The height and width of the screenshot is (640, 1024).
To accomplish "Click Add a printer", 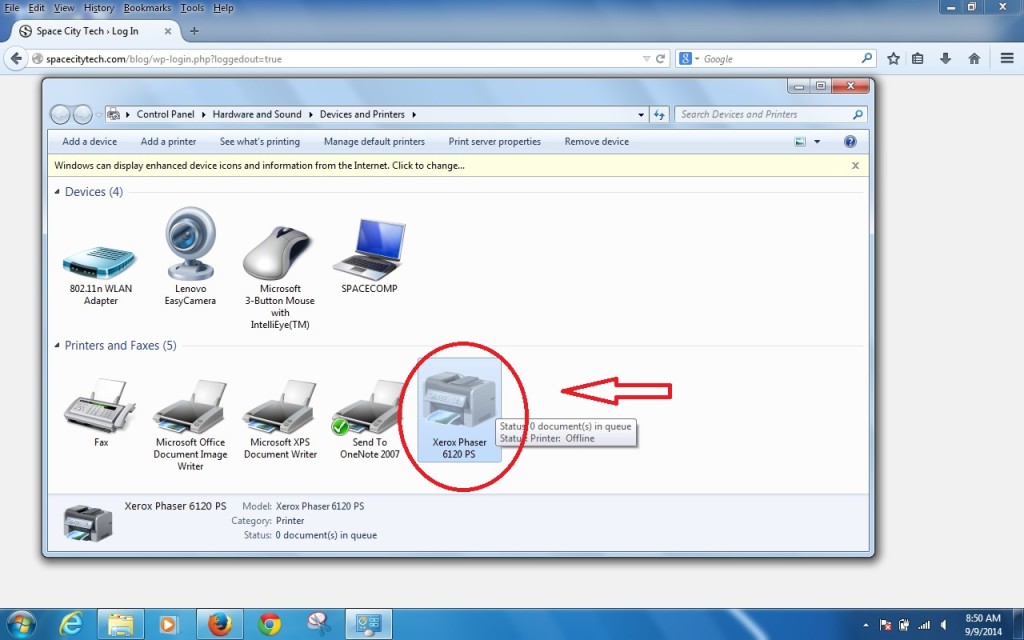I will pos(168,142).
